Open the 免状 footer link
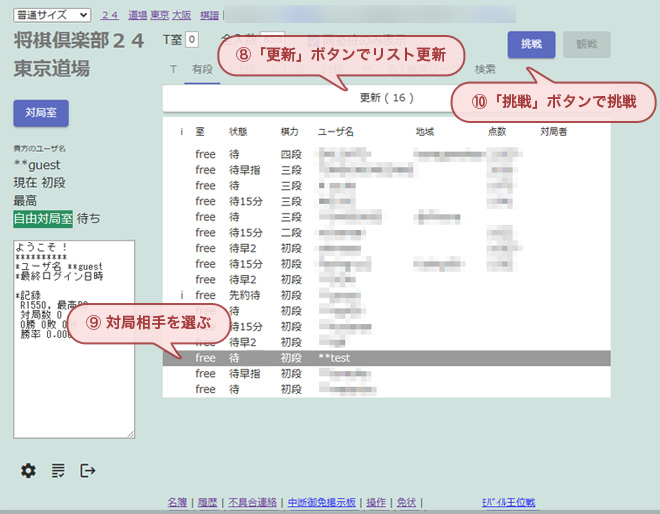This screenshot has width=660, height=514. (406, 502)
